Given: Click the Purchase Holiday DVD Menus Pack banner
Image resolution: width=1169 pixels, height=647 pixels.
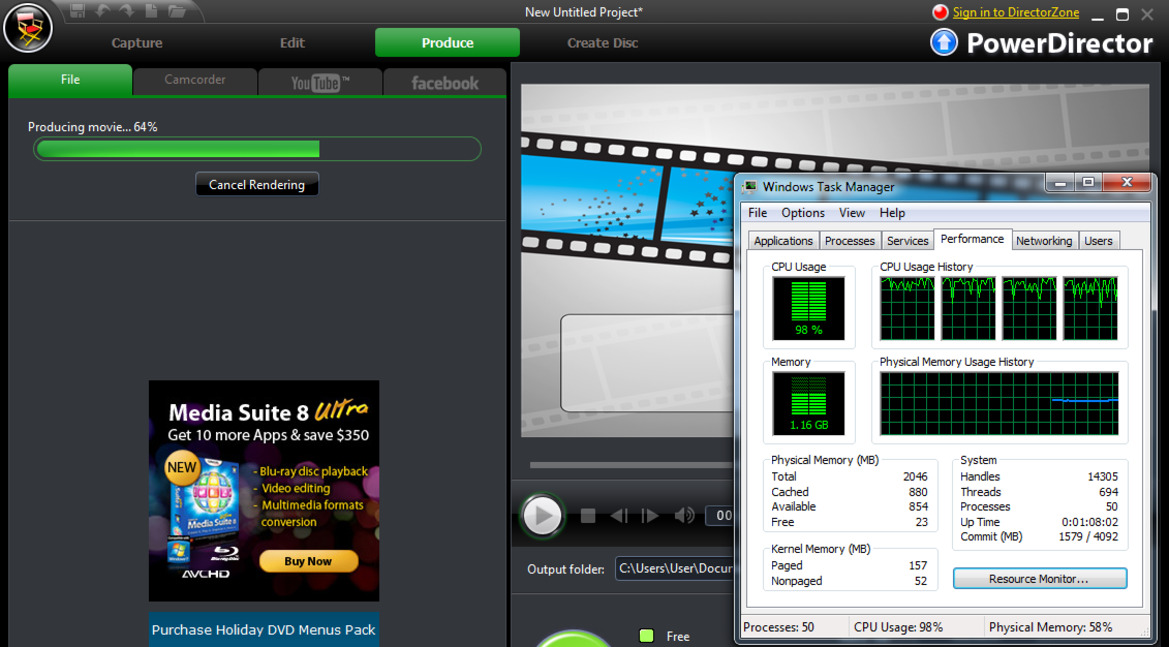Looking at the screenshot, I should coord(264,630).
